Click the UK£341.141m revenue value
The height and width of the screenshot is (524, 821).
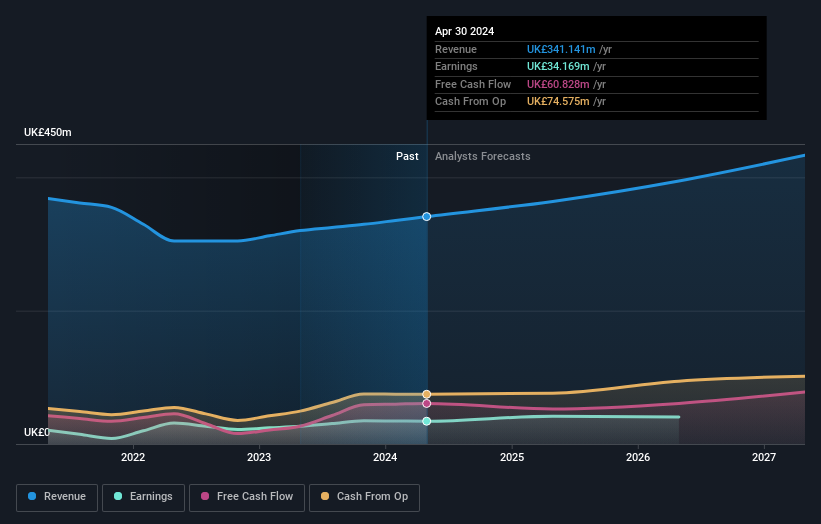561,49
